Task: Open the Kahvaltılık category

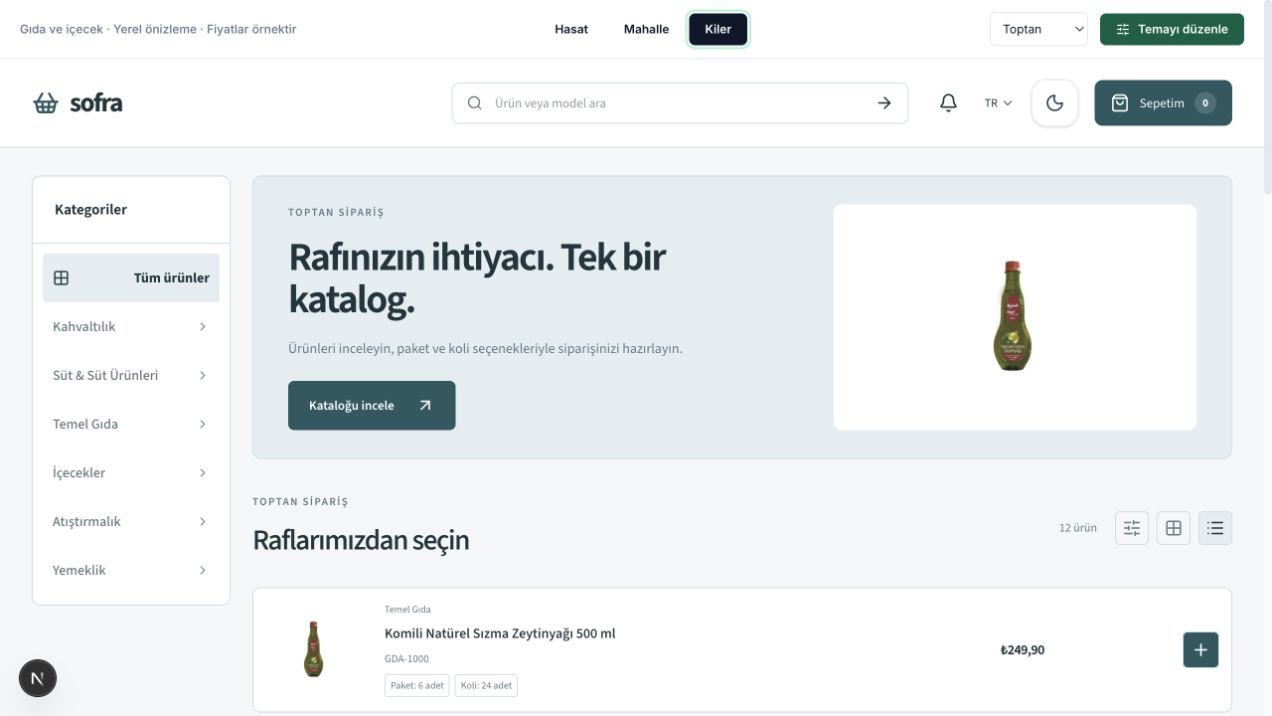Action: [131, 327]
